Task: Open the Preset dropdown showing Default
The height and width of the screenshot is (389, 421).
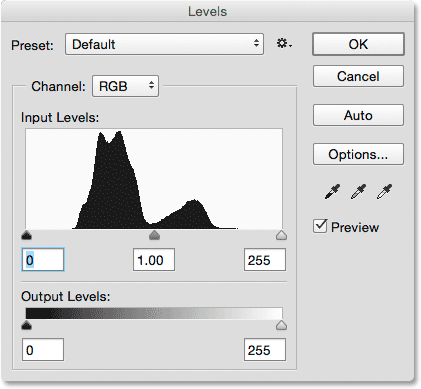Action: 164,44
